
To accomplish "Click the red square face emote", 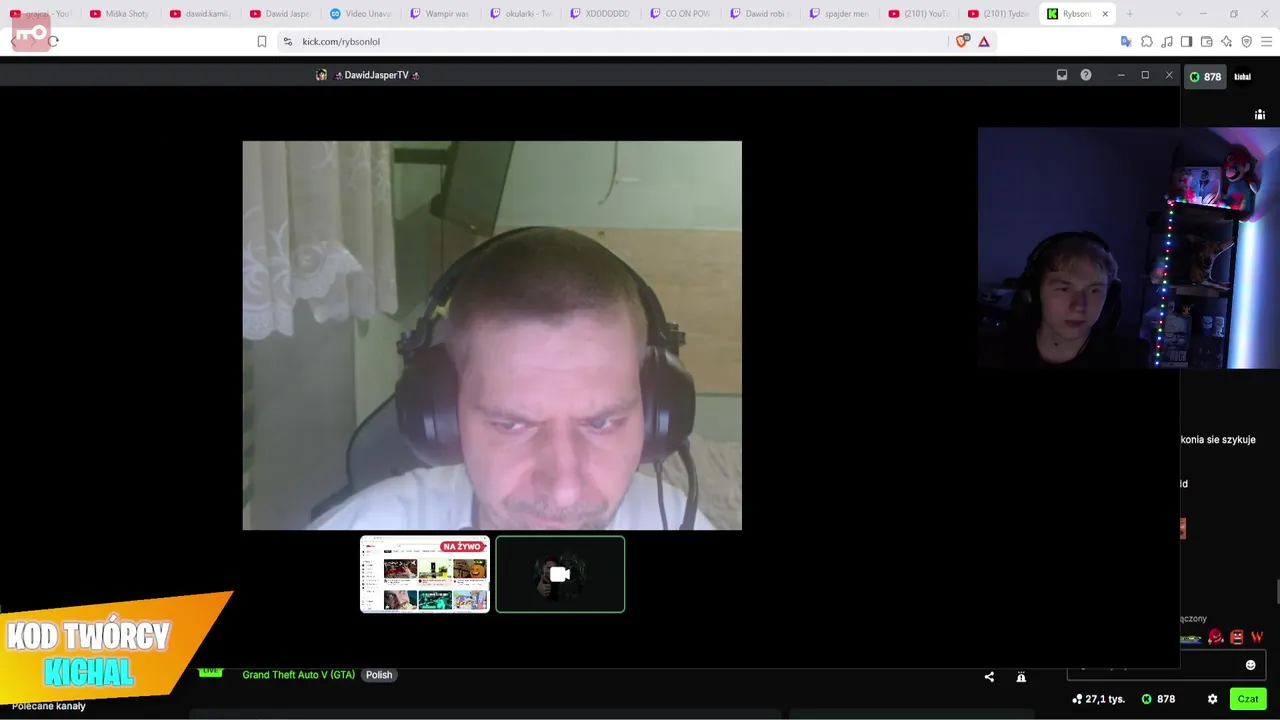I will pos(1237,637).
